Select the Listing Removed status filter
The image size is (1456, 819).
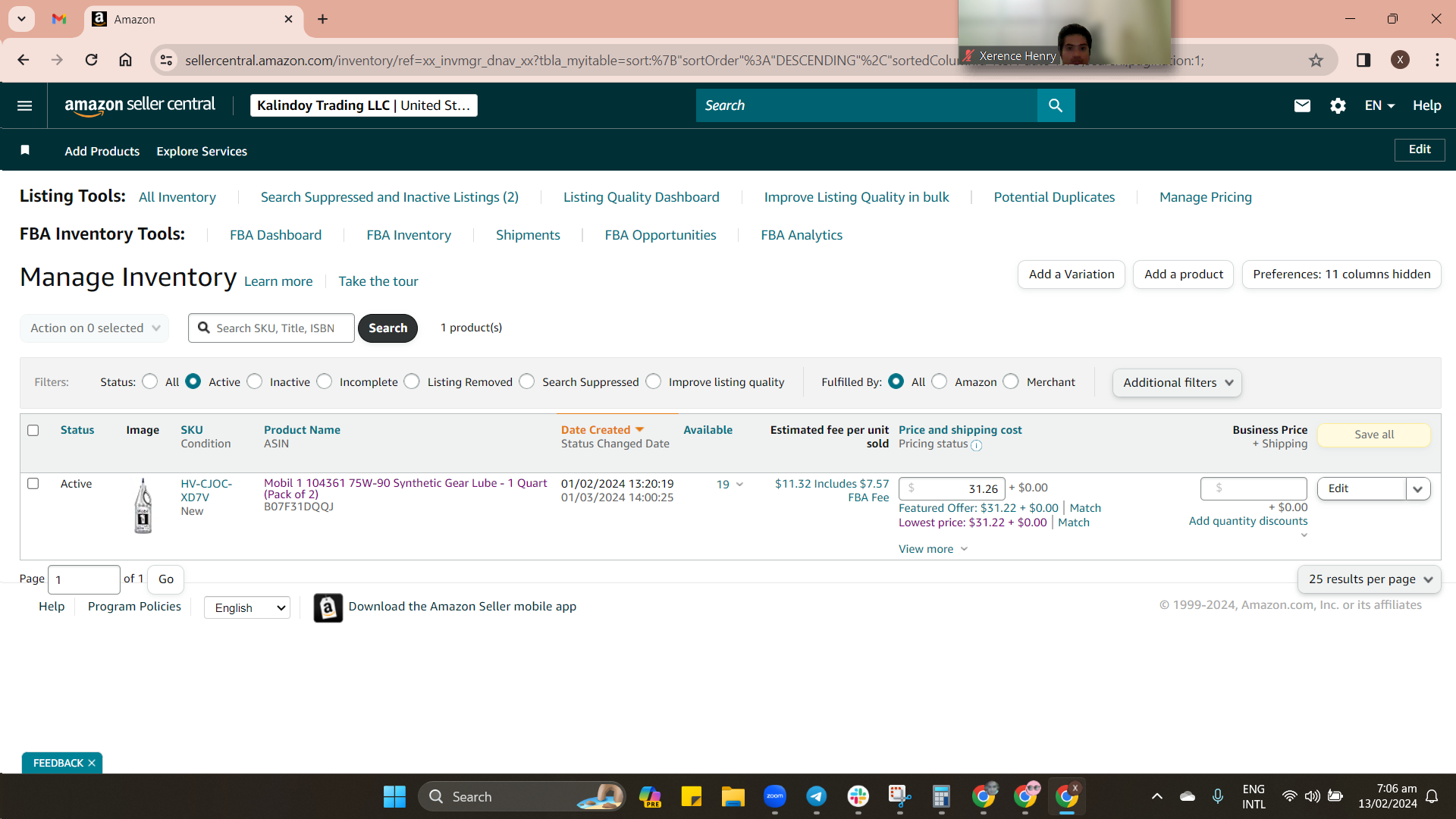(x=412, y=381)
